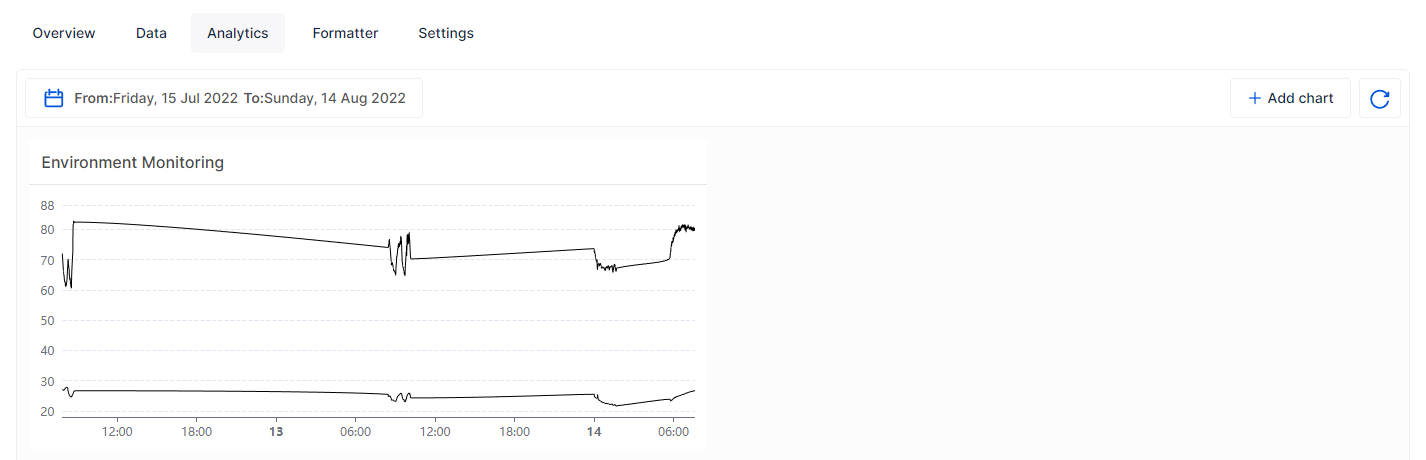Click the calendar icon in date range picker
This screenshot has height=460, width=1426.
[55, 98]
